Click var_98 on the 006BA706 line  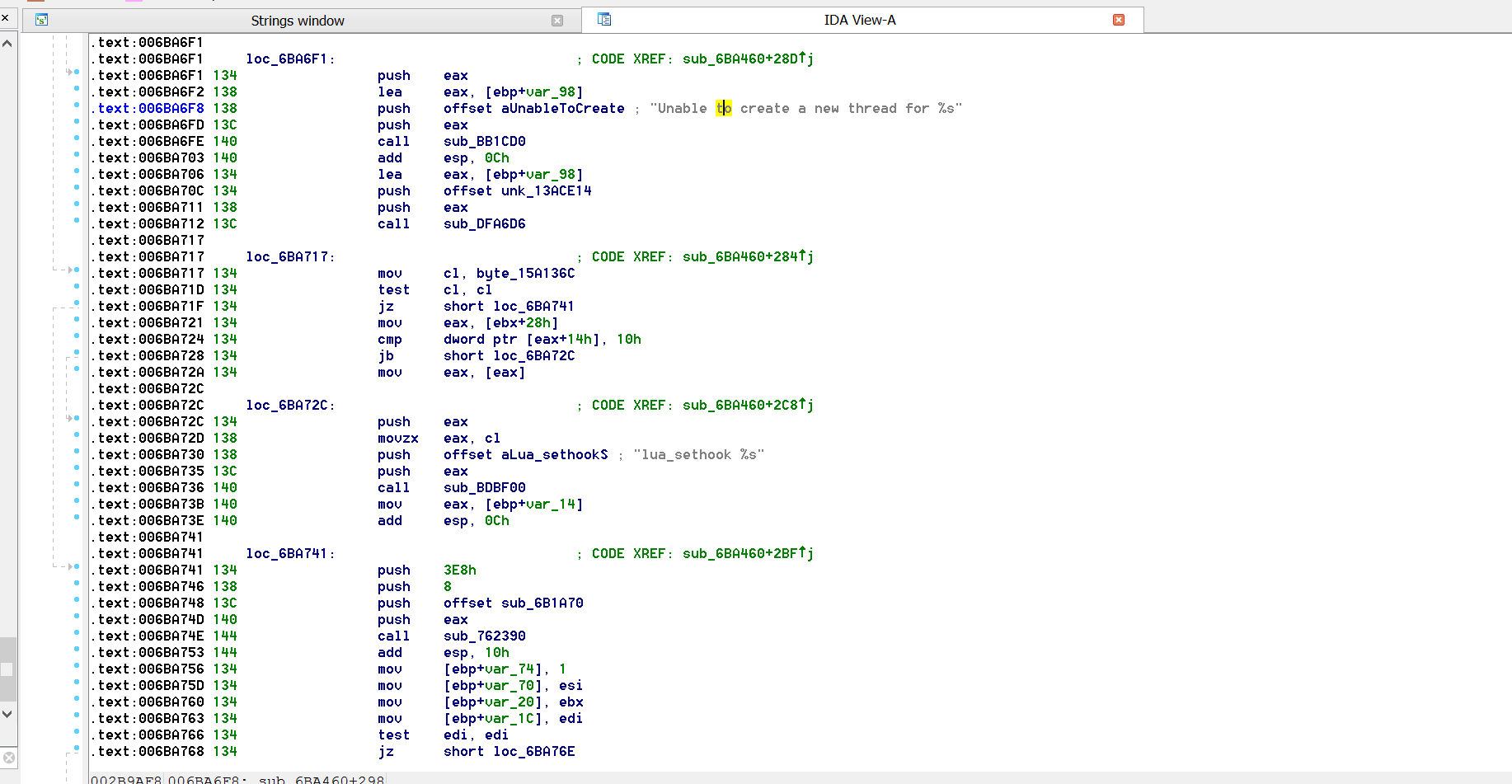[551, 175]
